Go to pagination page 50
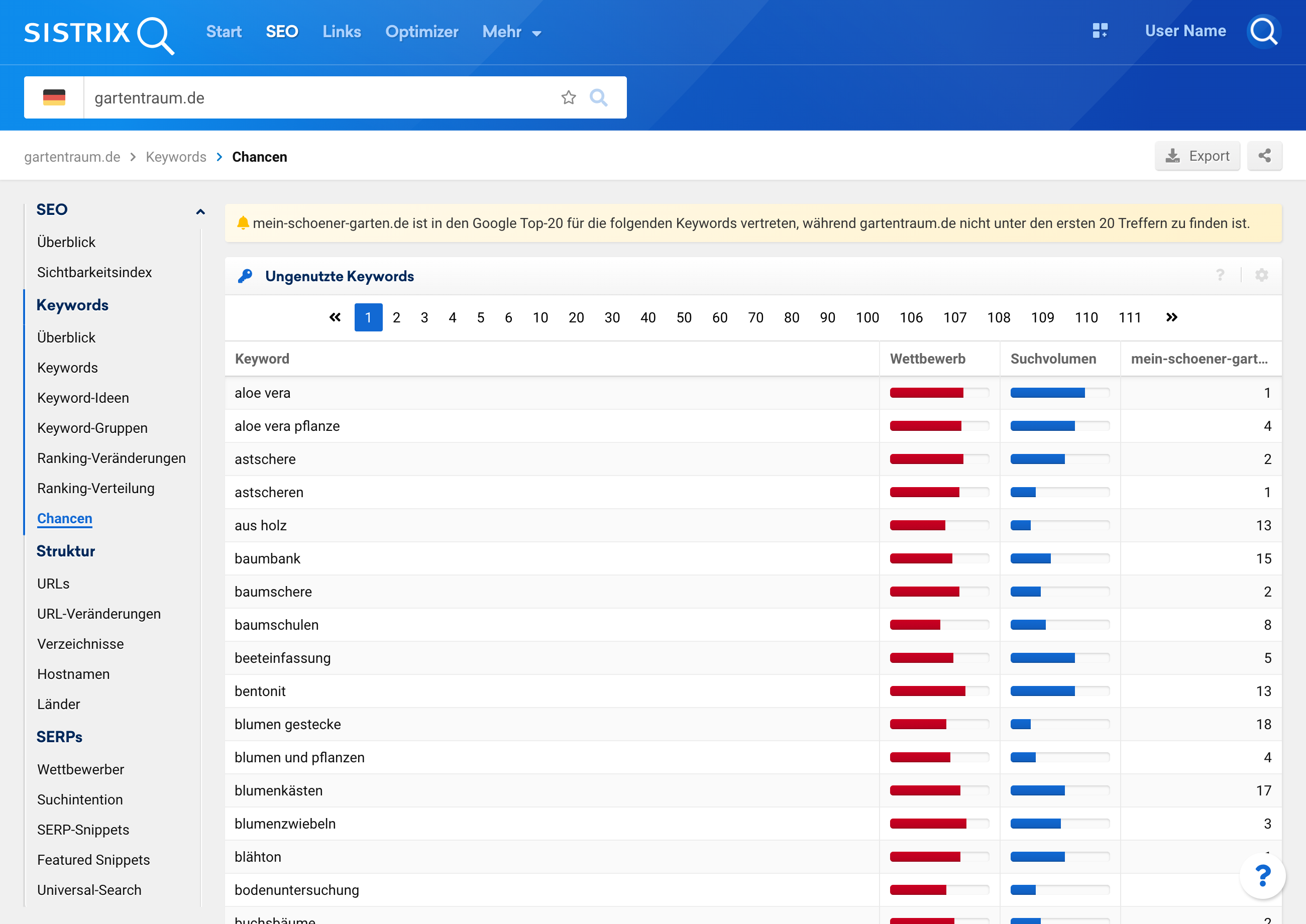Image resolution: width=1306 pixels, height=924 pixels. click(x=684, y=317)
